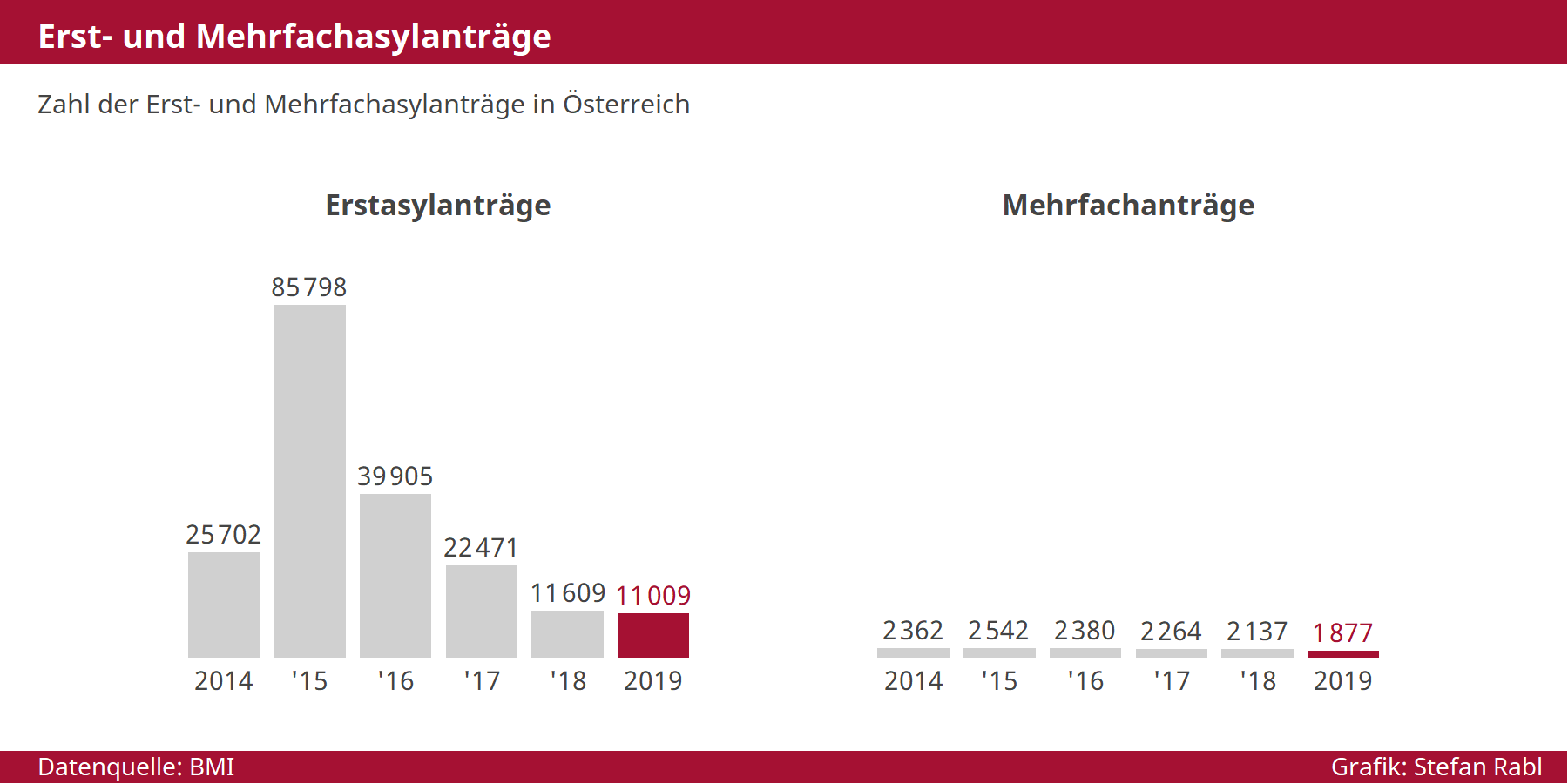Viewport: 1568px width, 784px height.
Task: Click the value label 11609
Action: coord(568,593)
